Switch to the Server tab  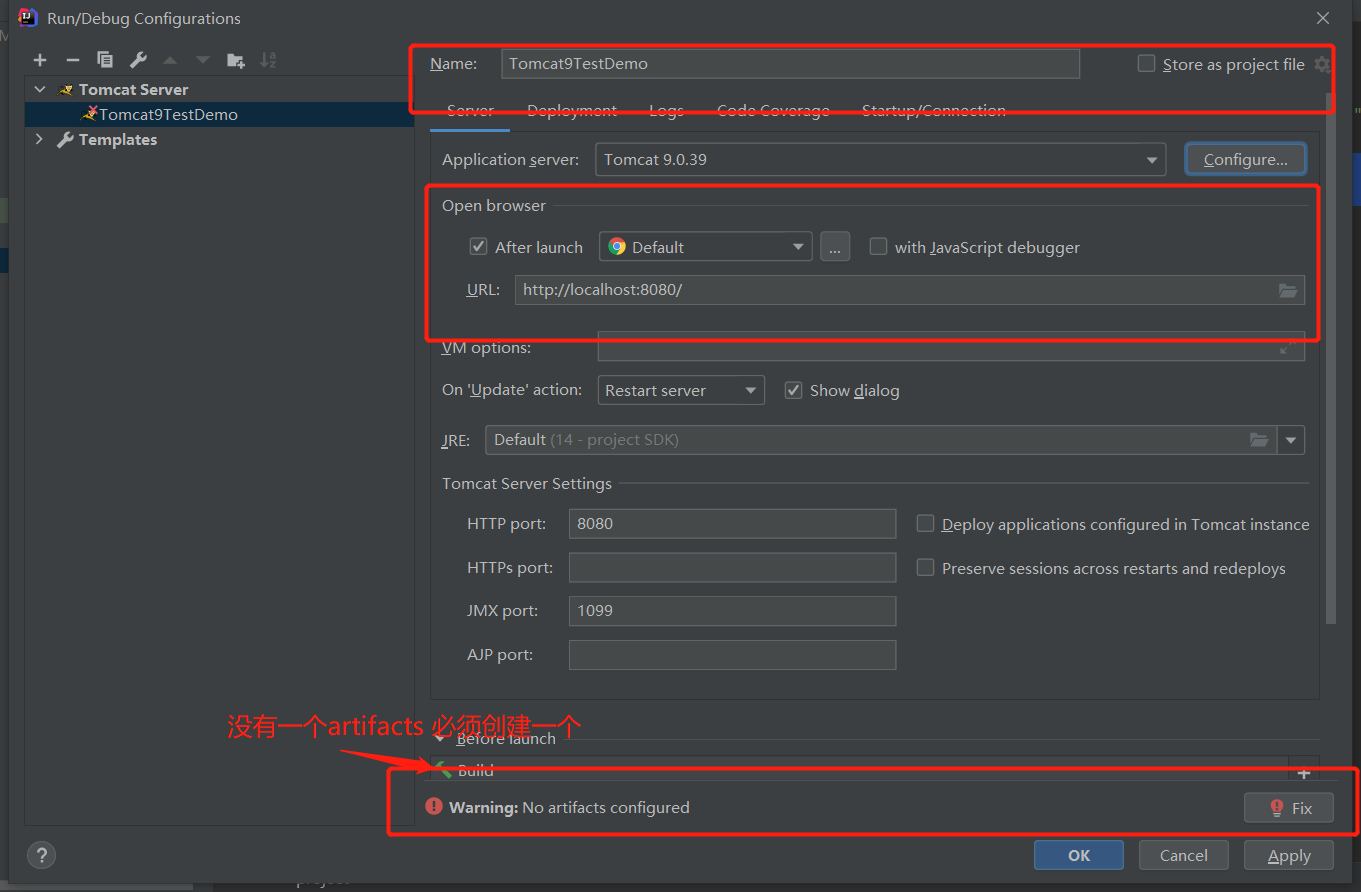tap(470, 110)
